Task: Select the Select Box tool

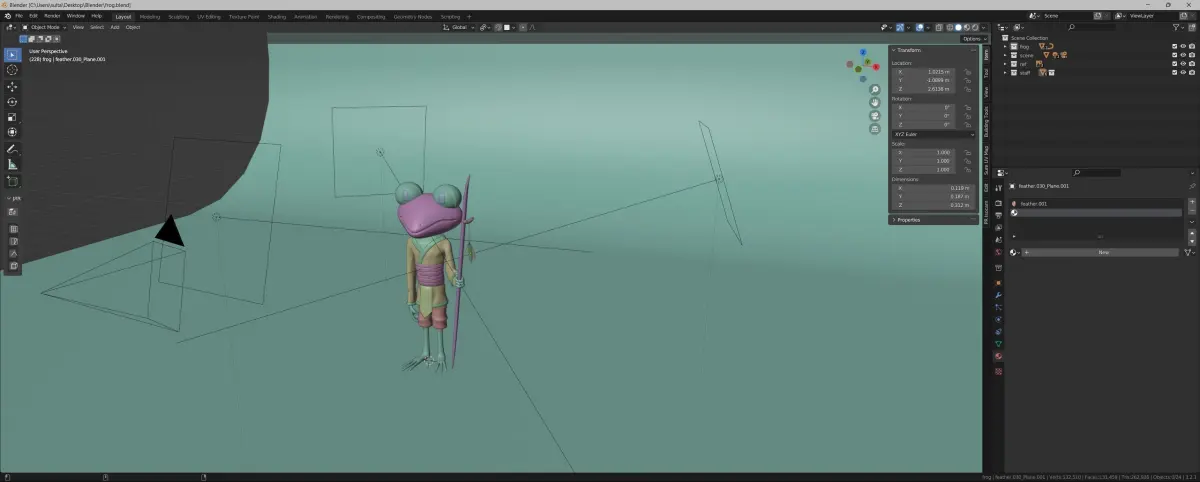Action: tap(12, 54)
